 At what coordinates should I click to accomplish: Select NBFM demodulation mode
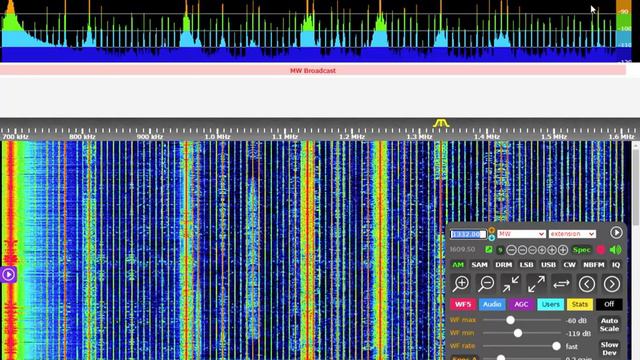(x=593, y=265)
